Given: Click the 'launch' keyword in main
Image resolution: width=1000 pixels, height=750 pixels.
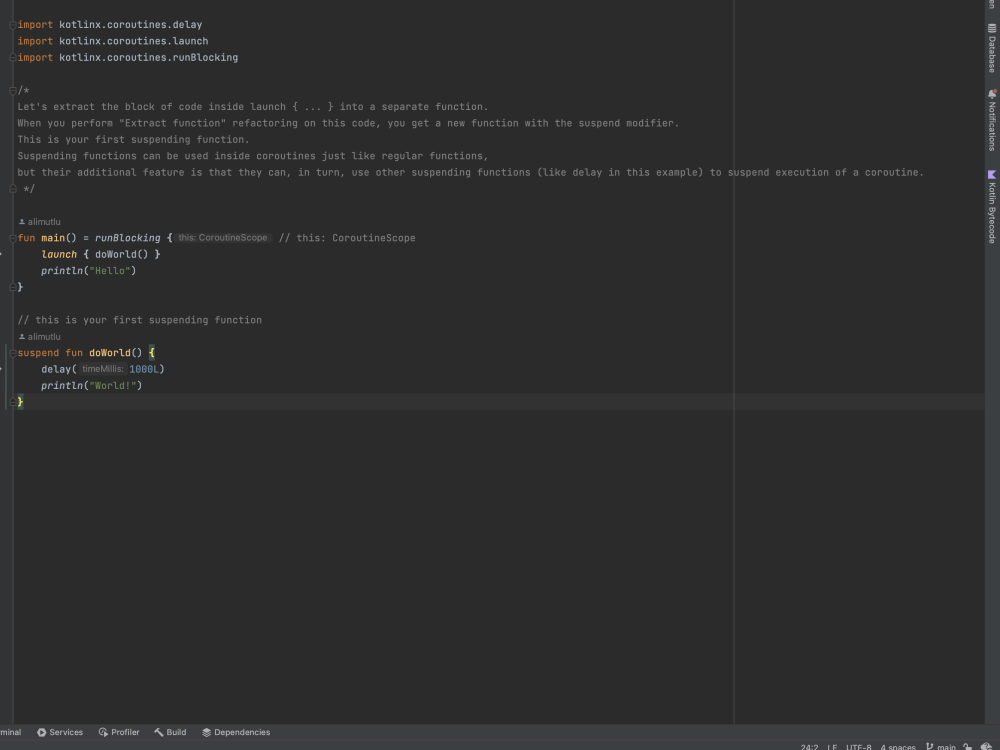Looking at the screenshot, I should (59, 254).
